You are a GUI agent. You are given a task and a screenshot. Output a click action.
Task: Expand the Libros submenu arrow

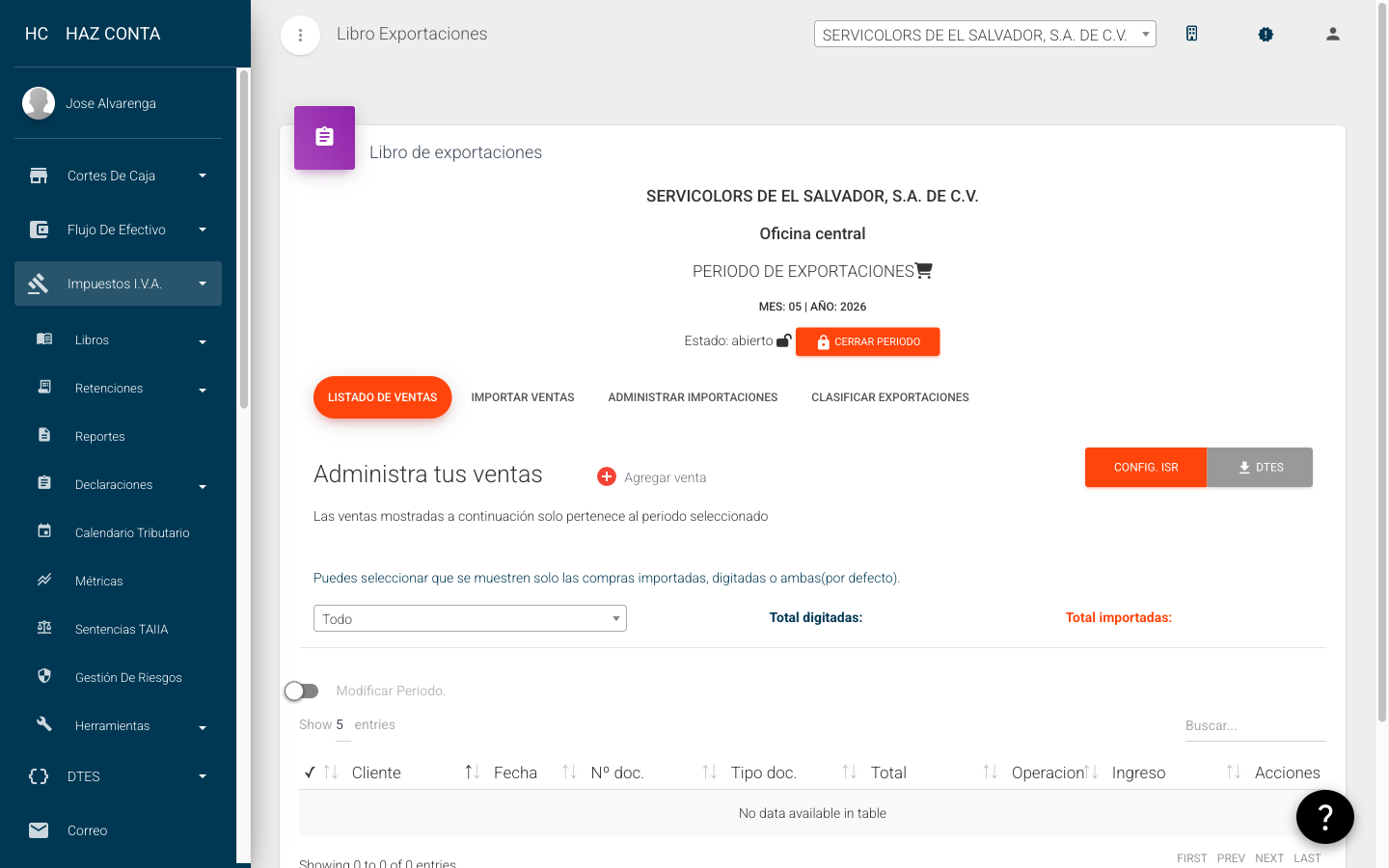pyautogui.click(x=203, y=342)
